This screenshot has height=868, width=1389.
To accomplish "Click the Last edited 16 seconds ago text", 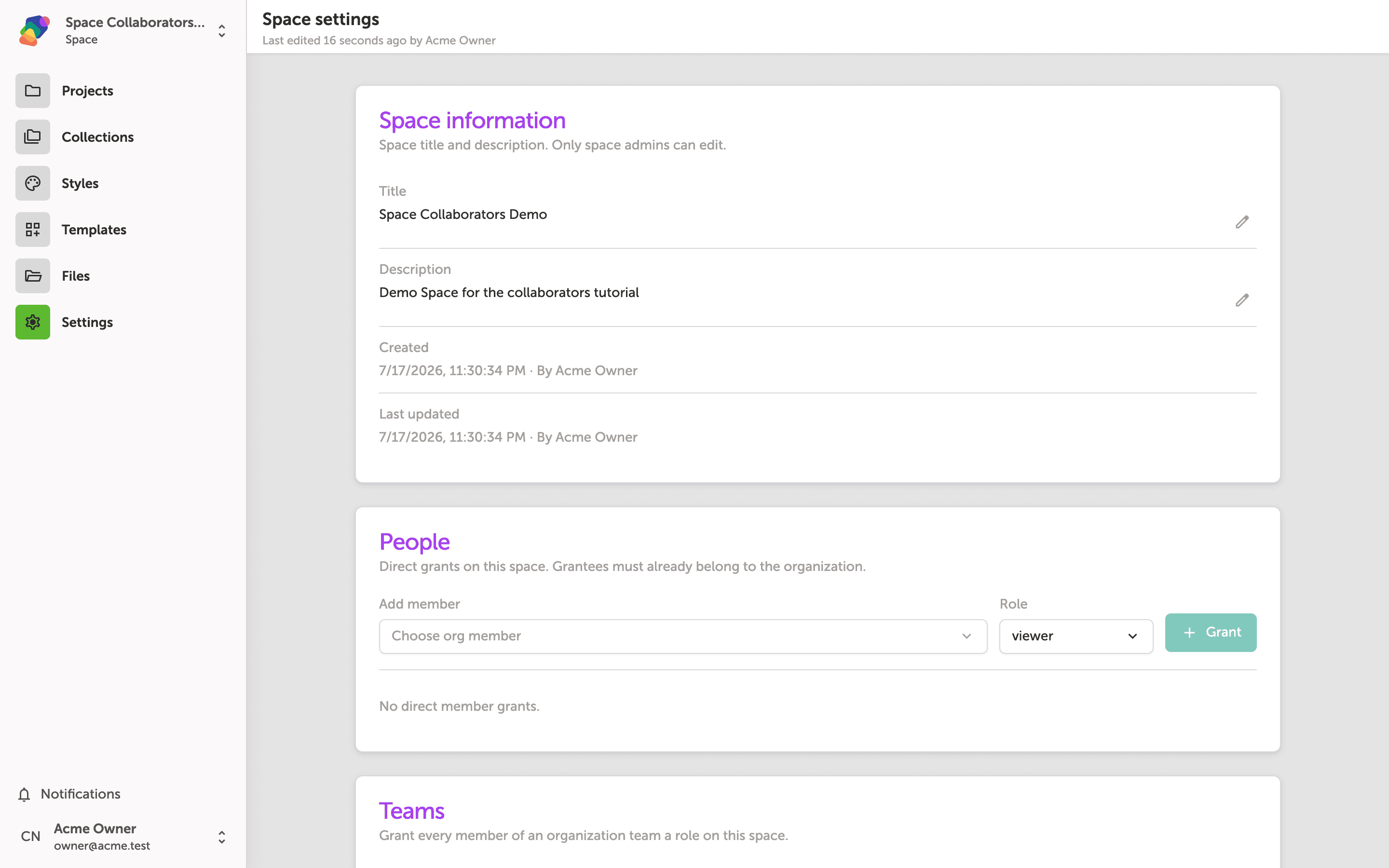I will (379, 40).
